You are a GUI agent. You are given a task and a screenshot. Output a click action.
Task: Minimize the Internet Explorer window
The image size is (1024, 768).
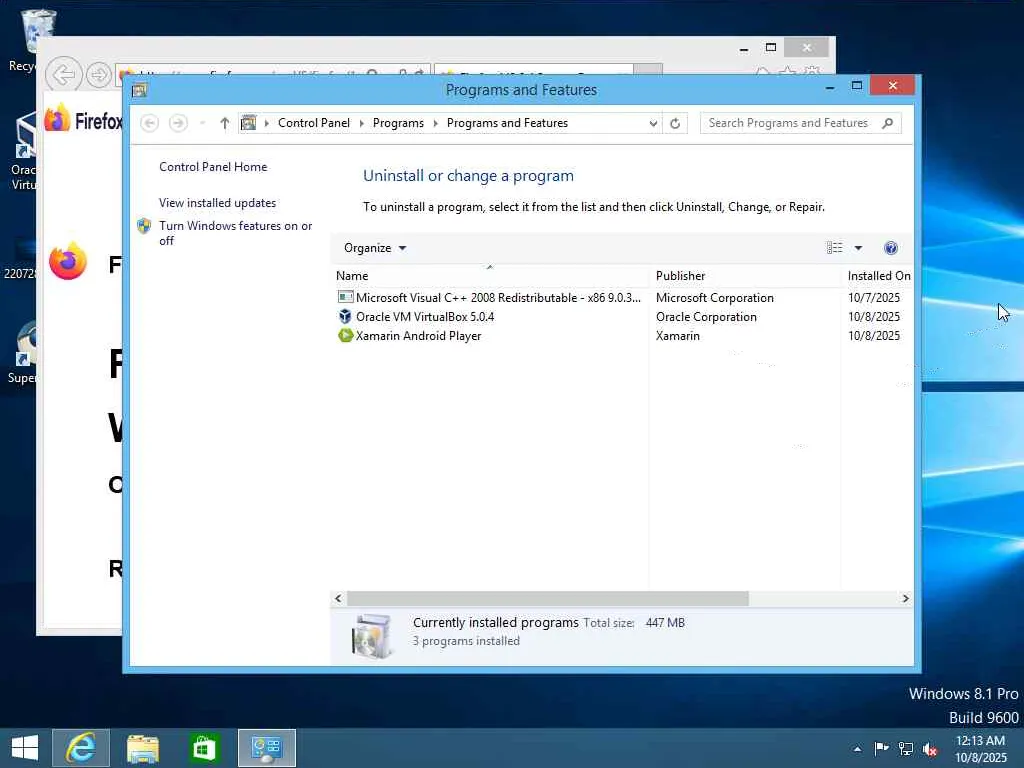pyautogui.click(x=744, y=49)
